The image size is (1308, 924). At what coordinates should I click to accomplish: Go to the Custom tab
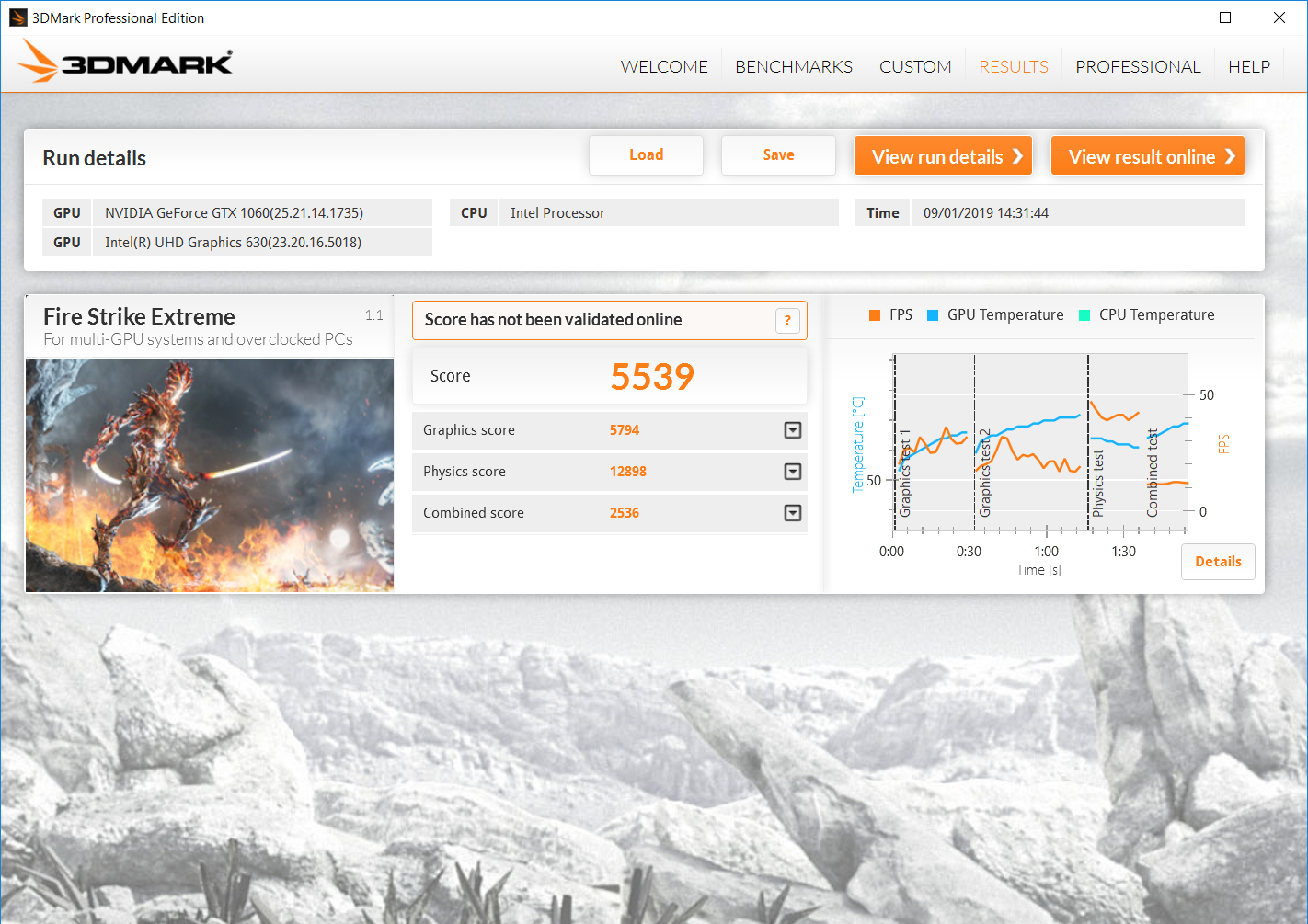pyautogui.click(x=915, y=67)
